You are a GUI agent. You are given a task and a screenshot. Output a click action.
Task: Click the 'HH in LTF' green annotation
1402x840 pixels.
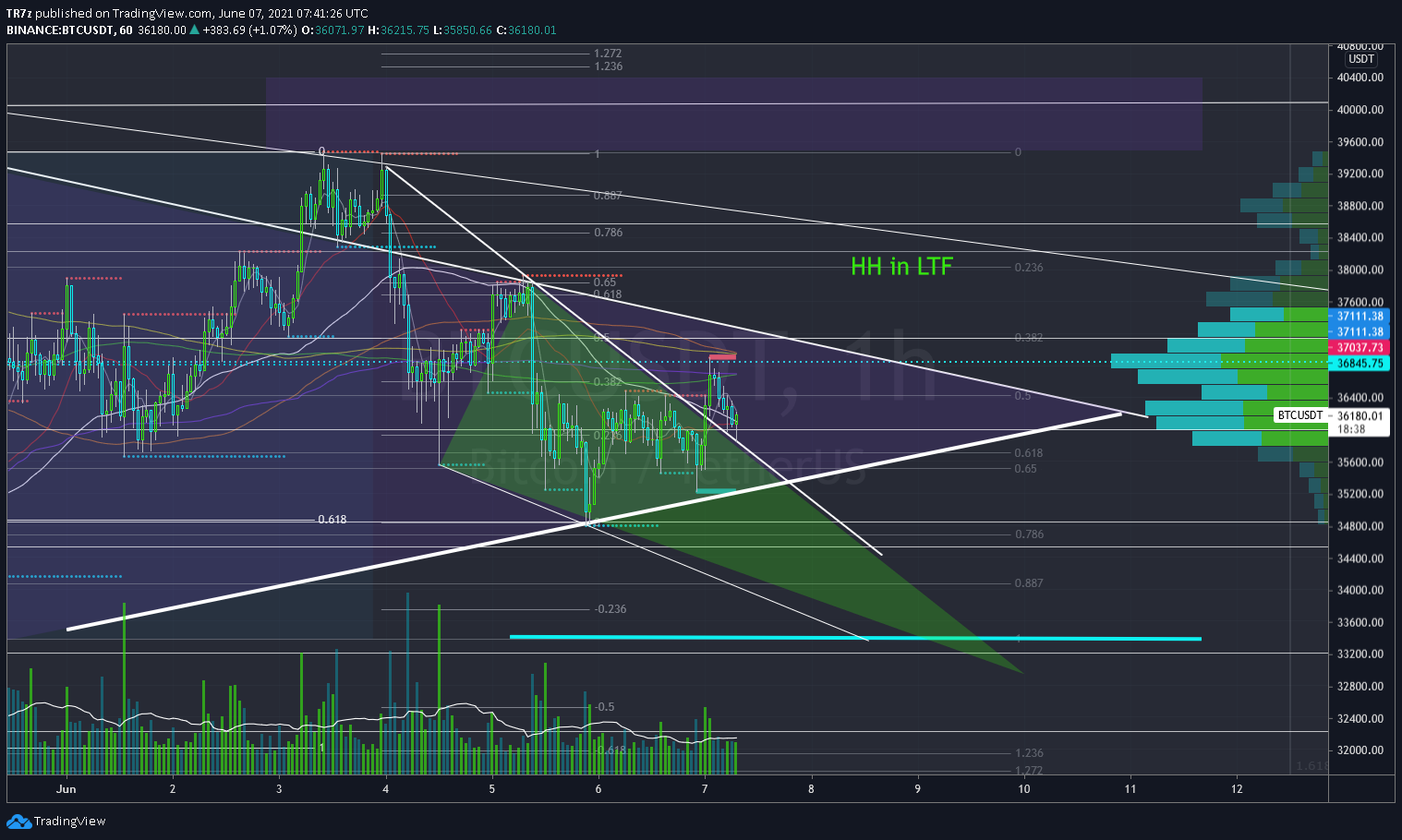pos(901,267)
